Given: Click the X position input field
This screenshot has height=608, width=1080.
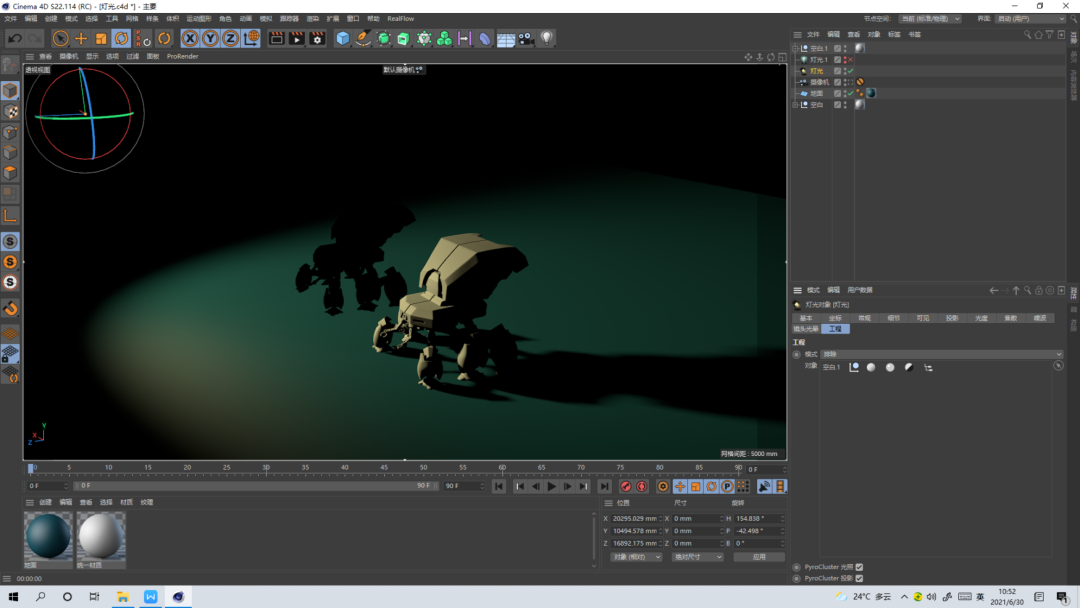Looking at the screenshot, I should coord(634,518).
